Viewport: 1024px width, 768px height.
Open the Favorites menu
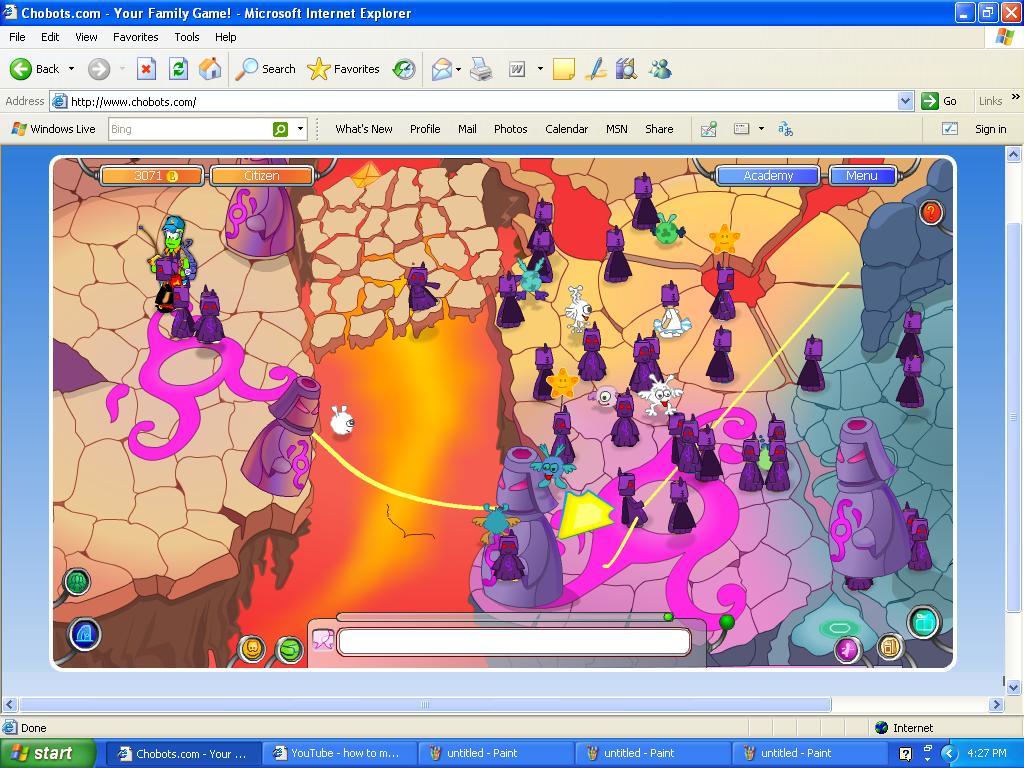(135, 37)
